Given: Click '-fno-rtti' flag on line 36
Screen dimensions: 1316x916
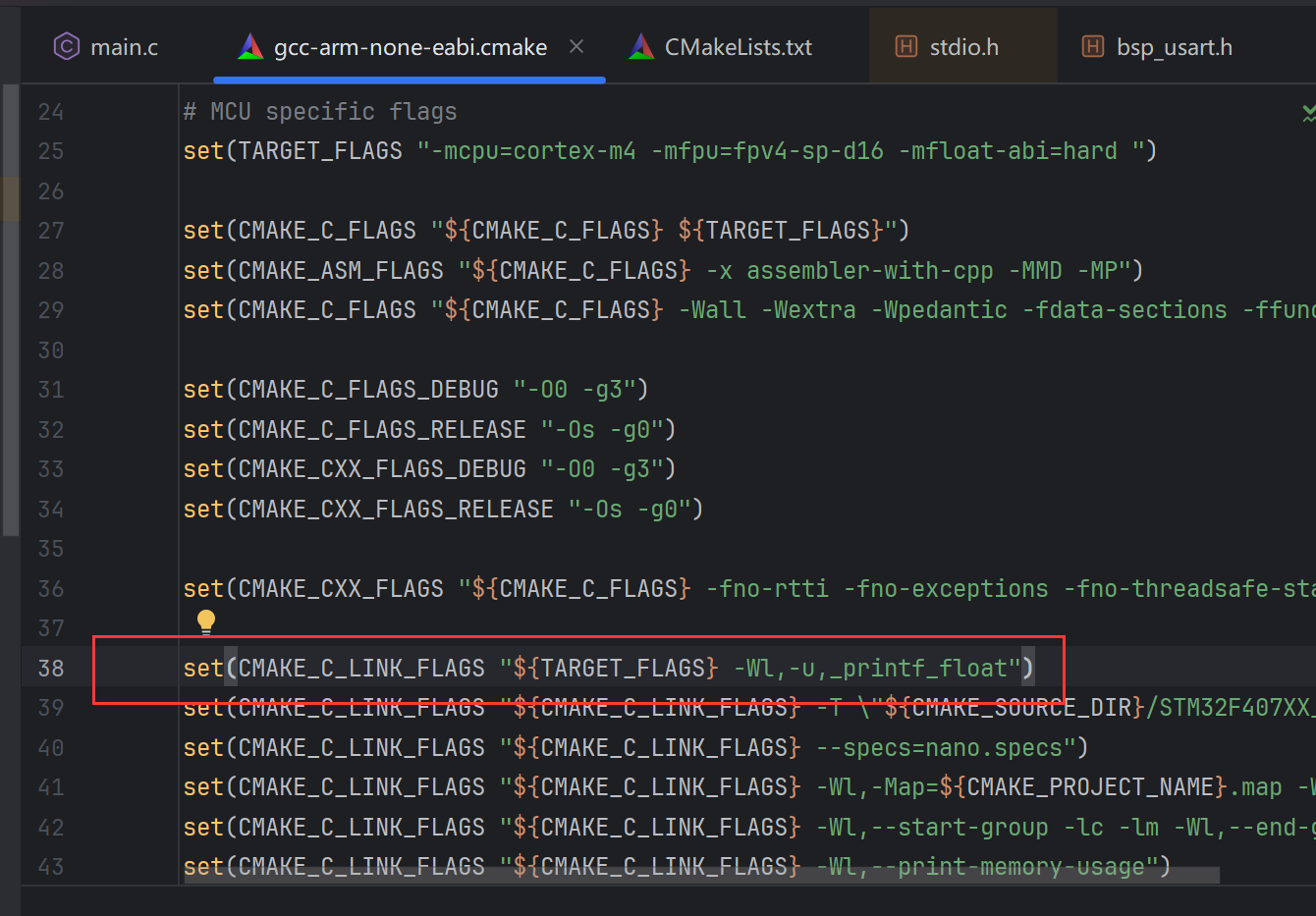Looking at the screenshot, I should pyautogui.click(x=767, y=589).
